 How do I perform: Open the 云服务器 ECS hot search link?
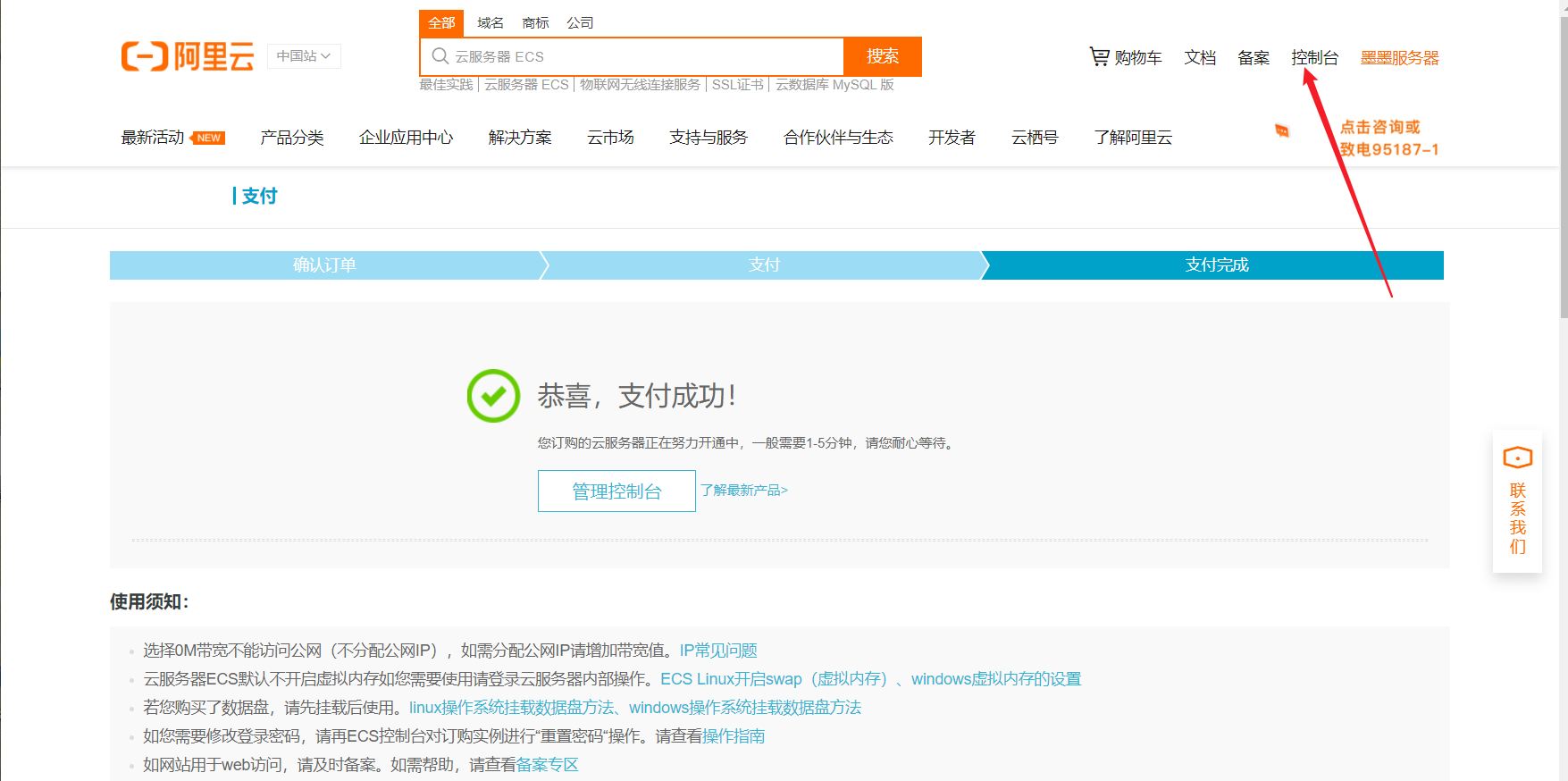pos(526,85)
